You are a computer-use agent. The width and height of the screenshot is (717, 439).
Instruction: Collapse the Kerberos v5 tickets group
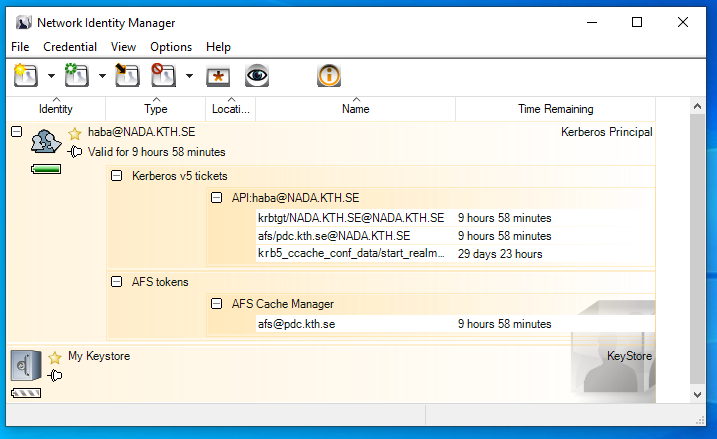coord(116,176)
